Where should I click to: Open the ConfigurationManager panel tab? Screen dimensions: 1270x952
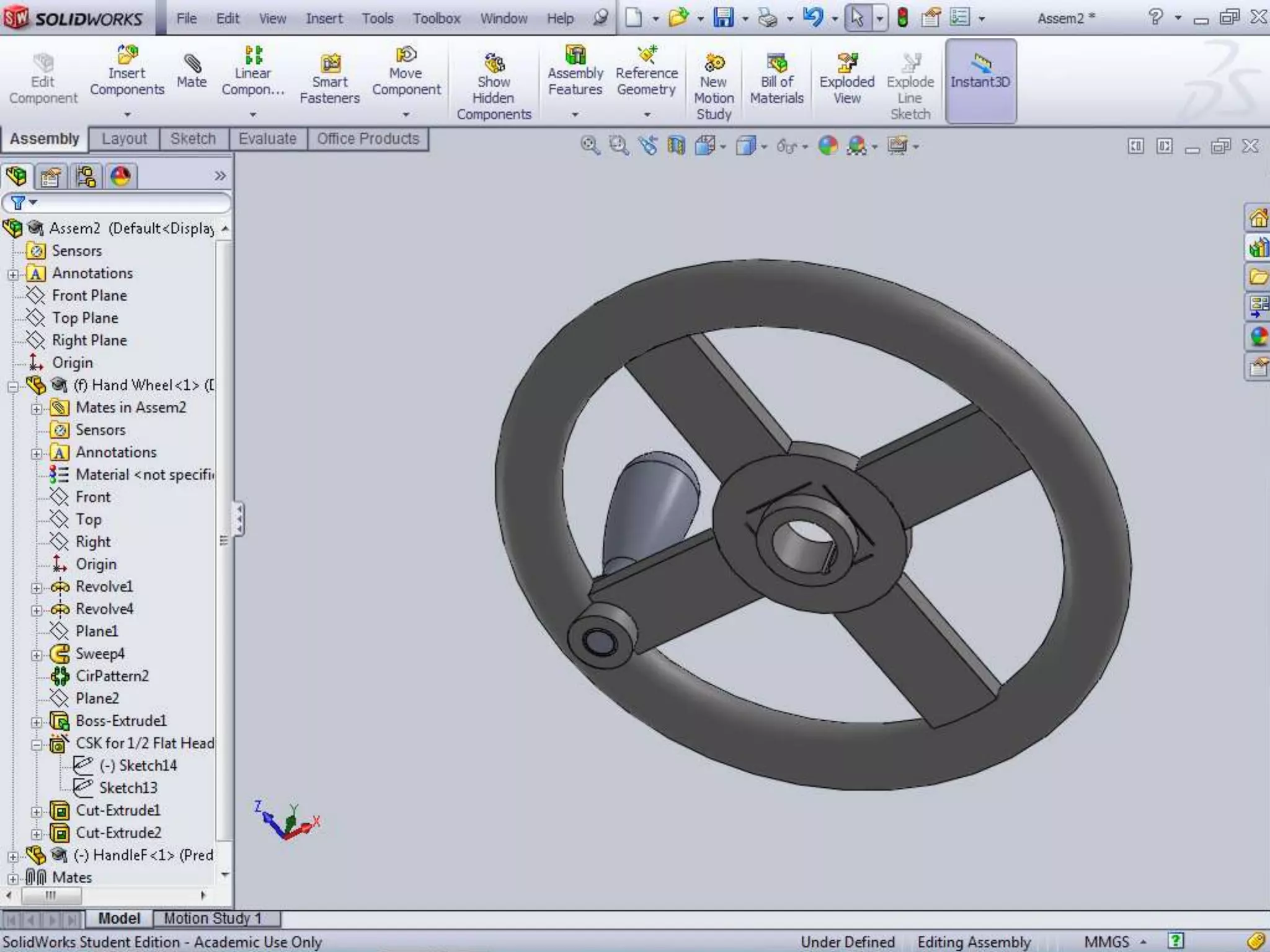[x=86, y=177]
